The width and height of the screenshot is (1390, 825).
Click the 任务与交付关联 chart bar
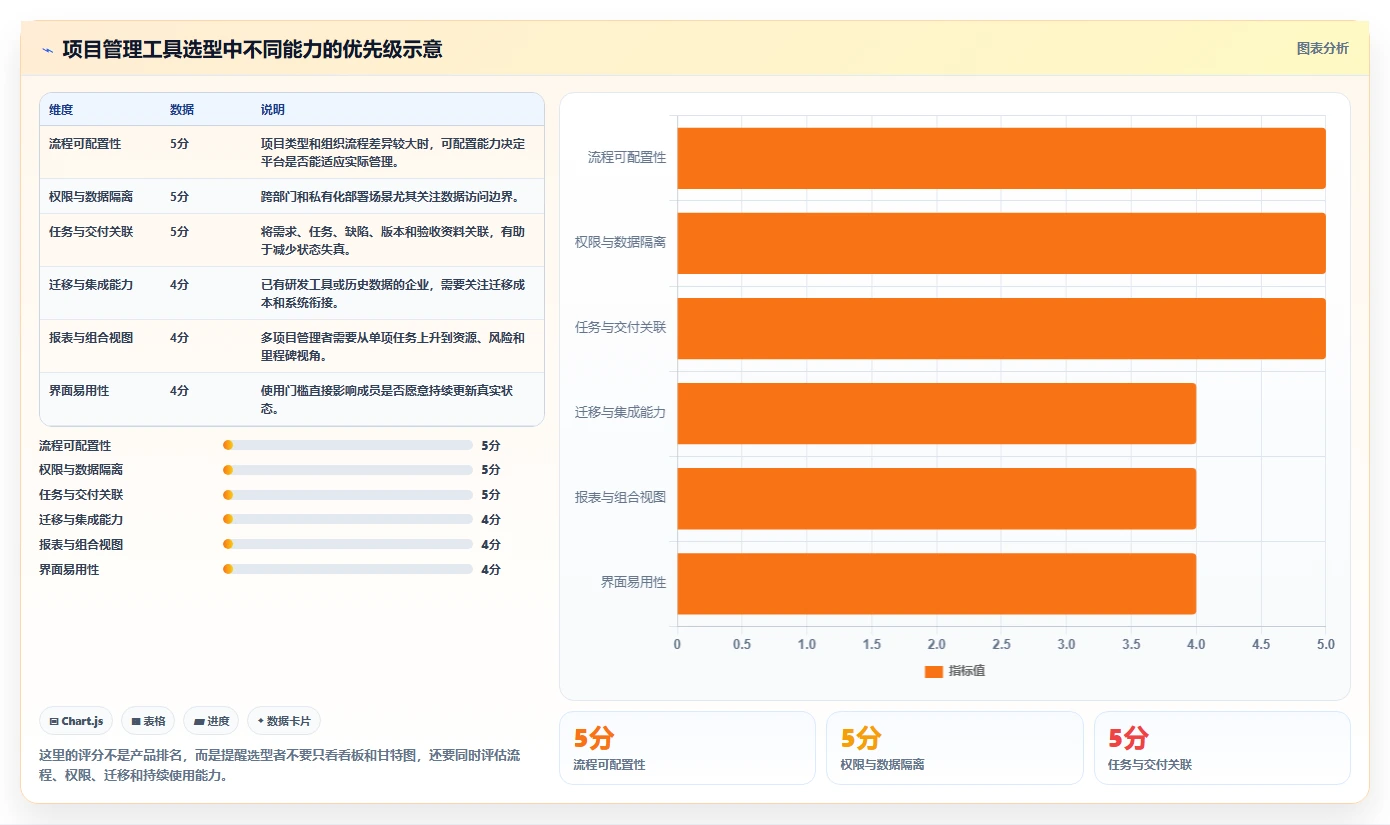(1001, 328)
